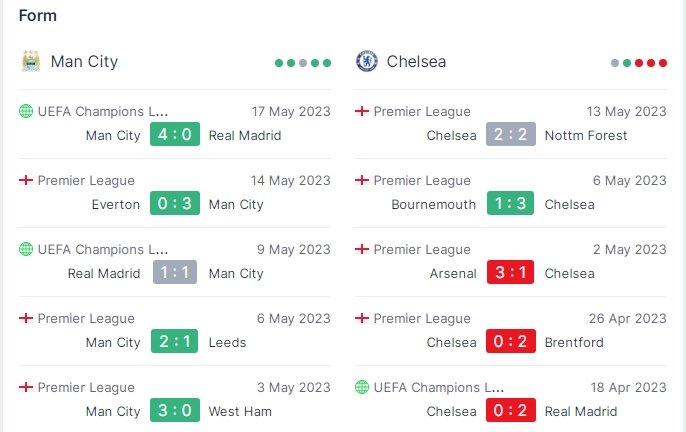Open the 4:0 Man City vs Real Madrid score
This screenshot has height=432, width=686.
(x=175, y=134)
